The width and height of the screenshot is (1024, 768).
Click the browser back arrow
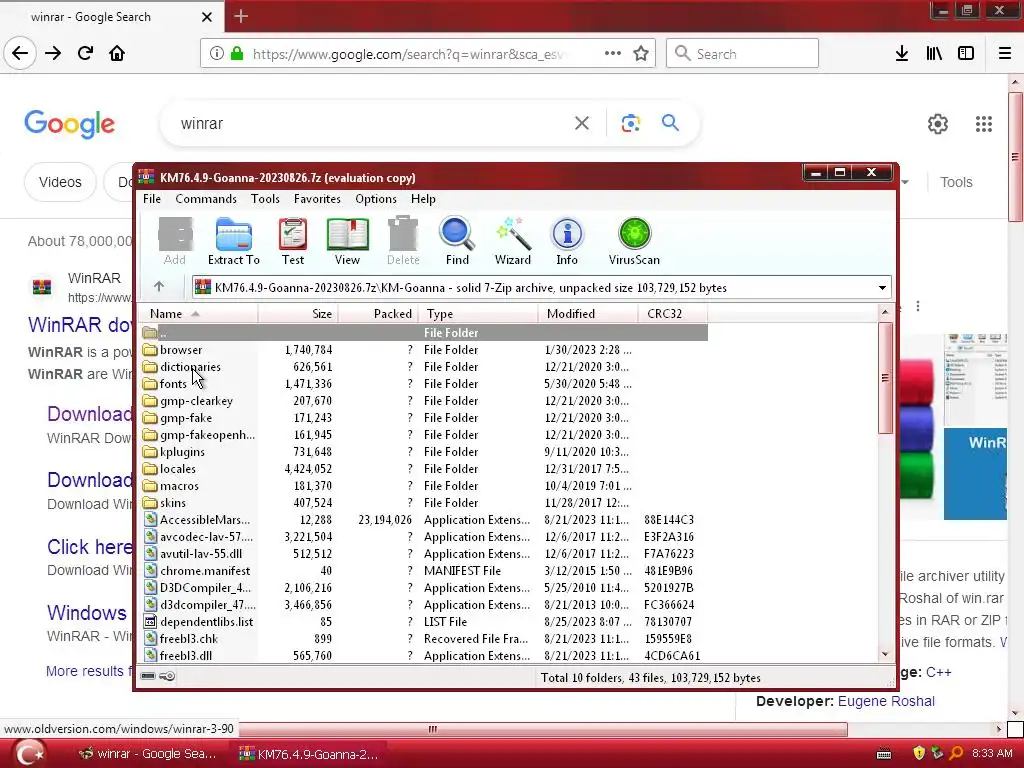coord(20,53)
